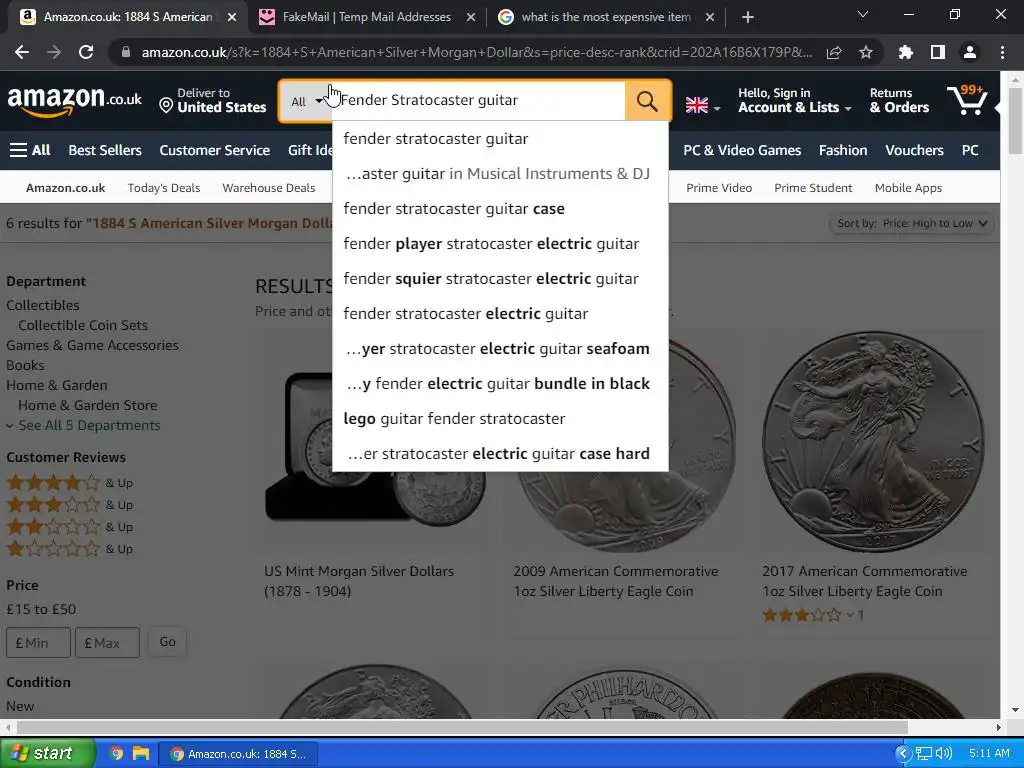Screen dimensions: 1024x768
Task: Open the Chrome profile avatar icon
Action: pos(970,52)
